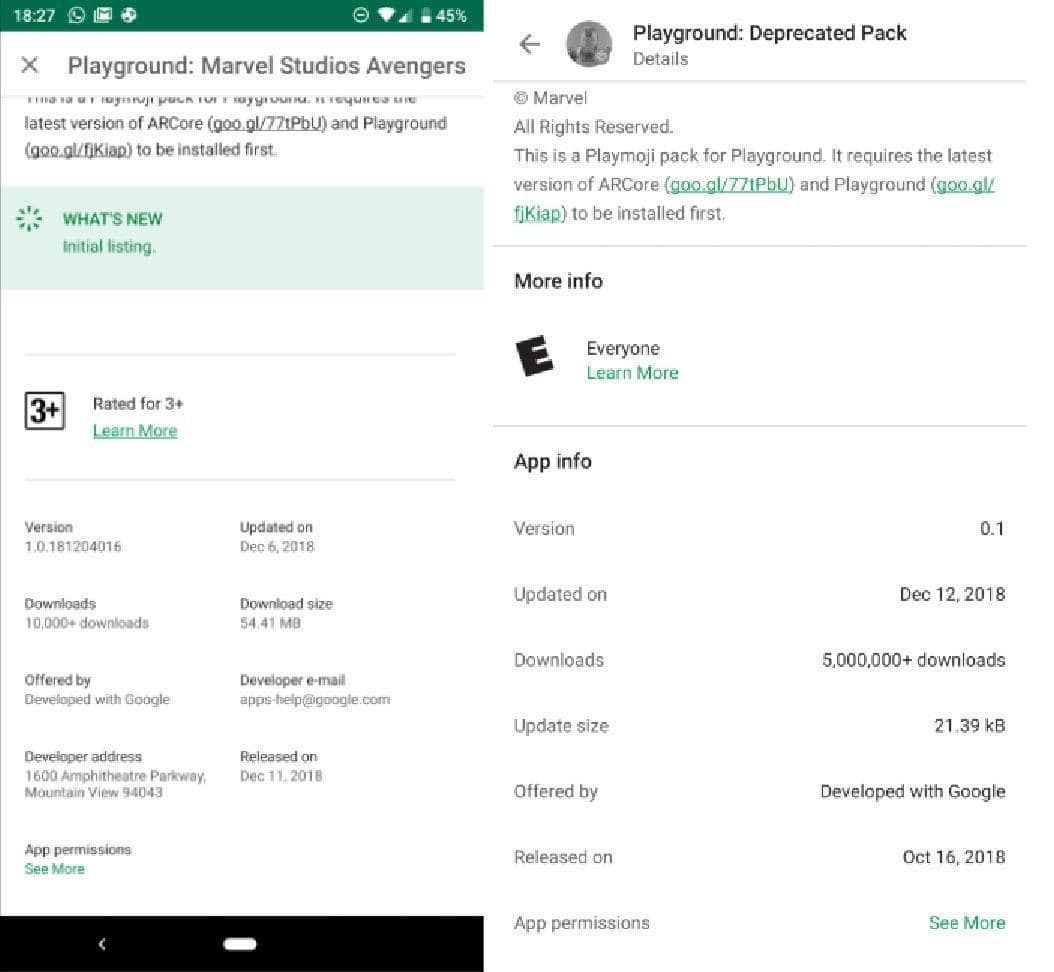1054x972 pixels.
Task: Select the 'Initial listing.' What's New text
Action: pyautogui.click(x=109, y=247)
